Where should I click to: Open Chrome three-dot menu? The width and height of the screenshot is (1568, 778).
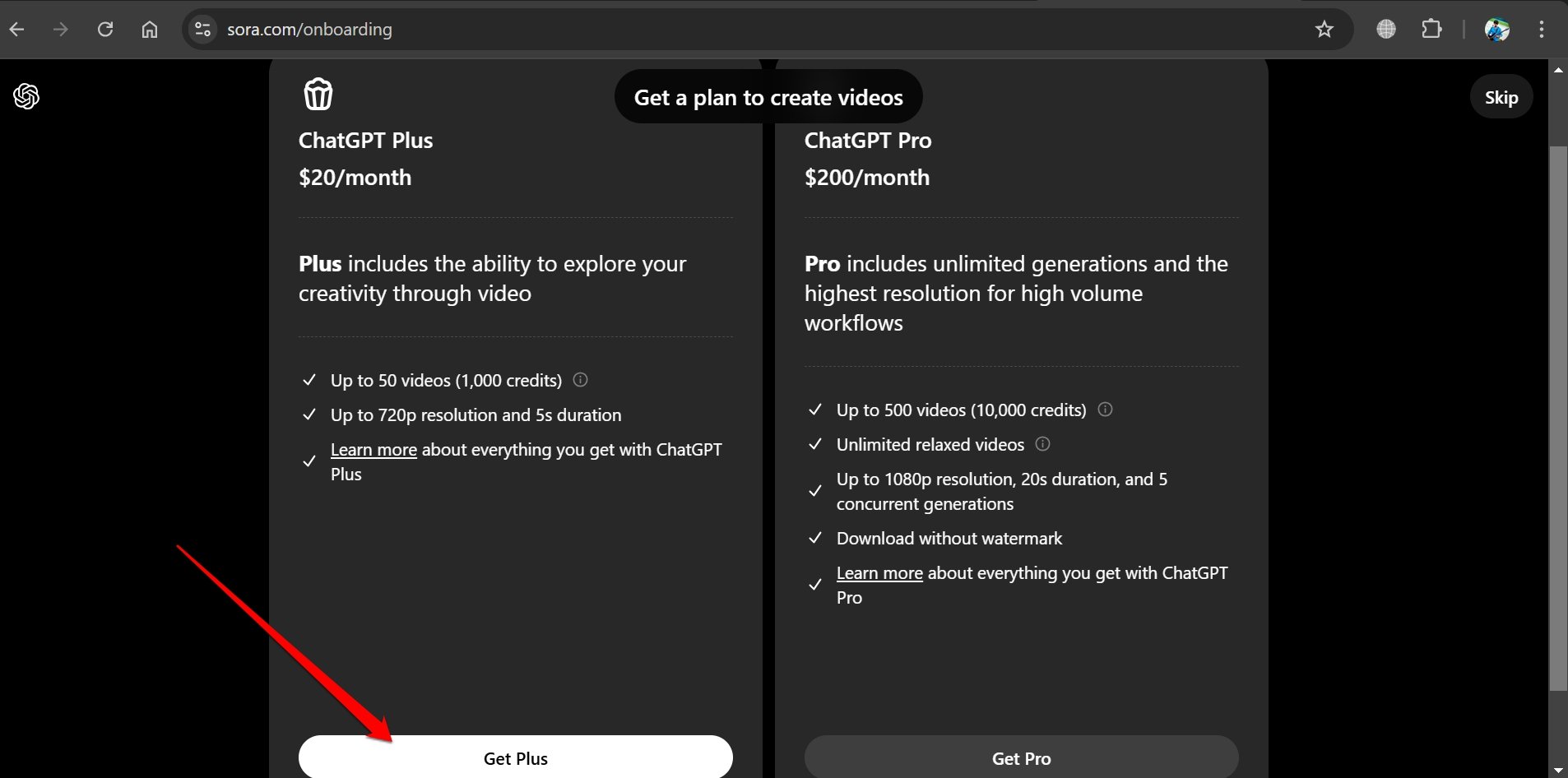coord(1541,30)
